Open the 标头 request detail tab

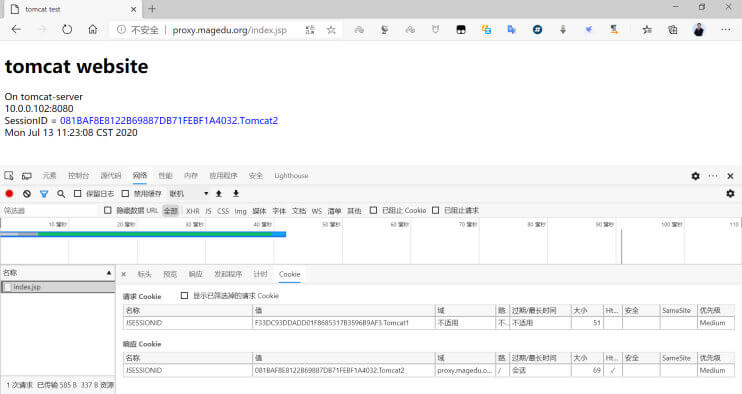[x=144, y=274]
